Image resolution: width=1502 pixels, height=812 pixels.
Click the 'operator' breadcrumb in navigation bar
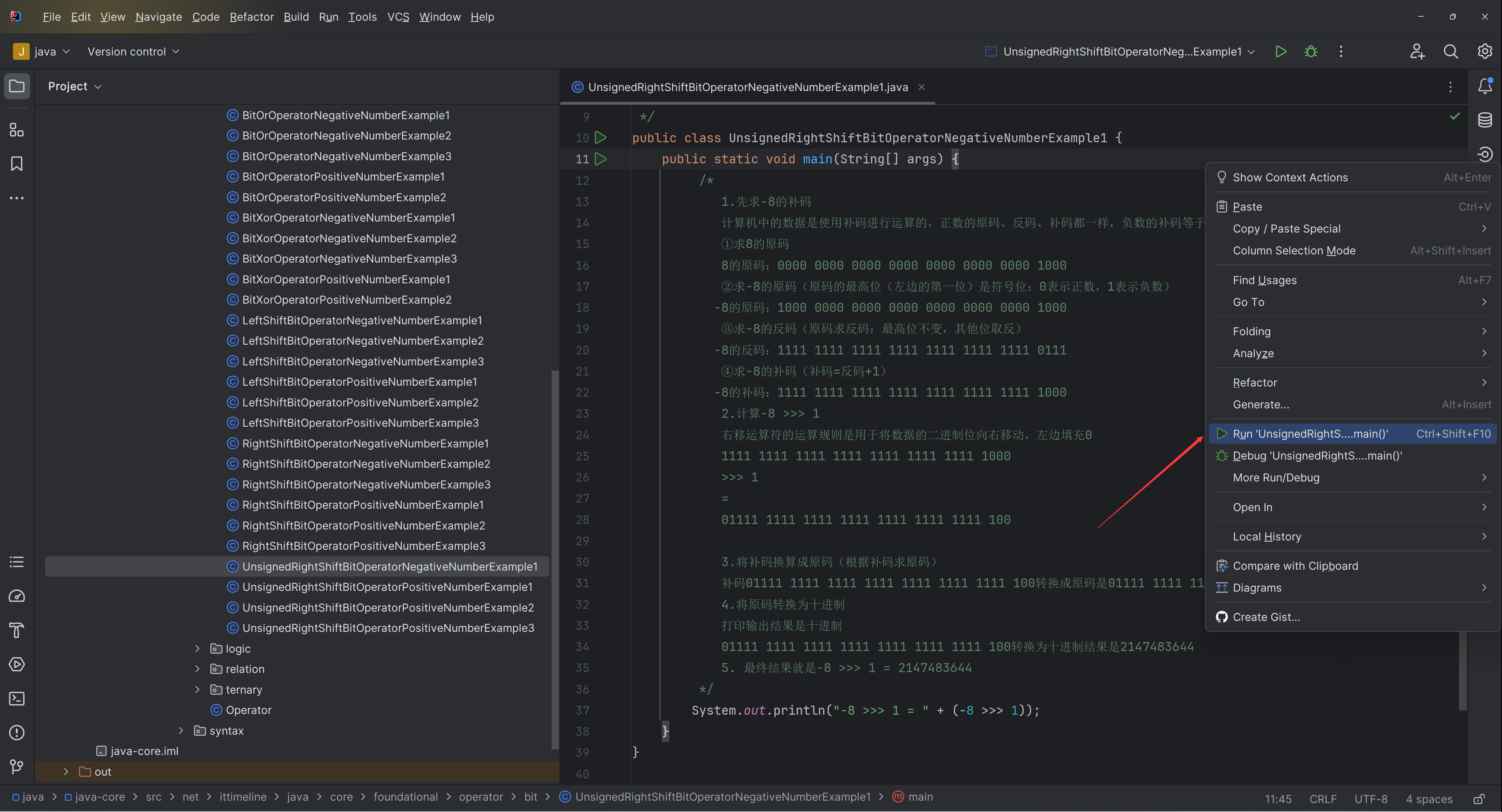coord(480,797)
